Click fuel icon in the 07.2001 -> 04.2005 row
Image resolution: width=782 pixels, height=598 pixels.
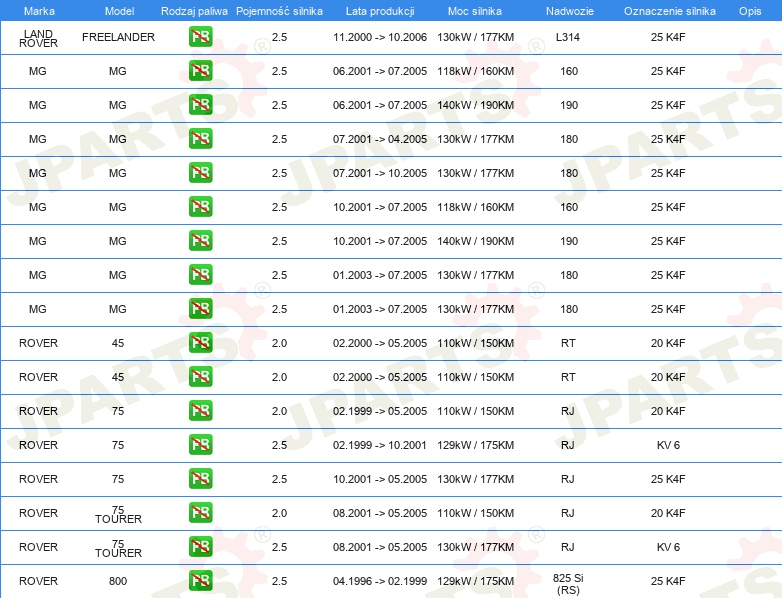click(200, 139)
